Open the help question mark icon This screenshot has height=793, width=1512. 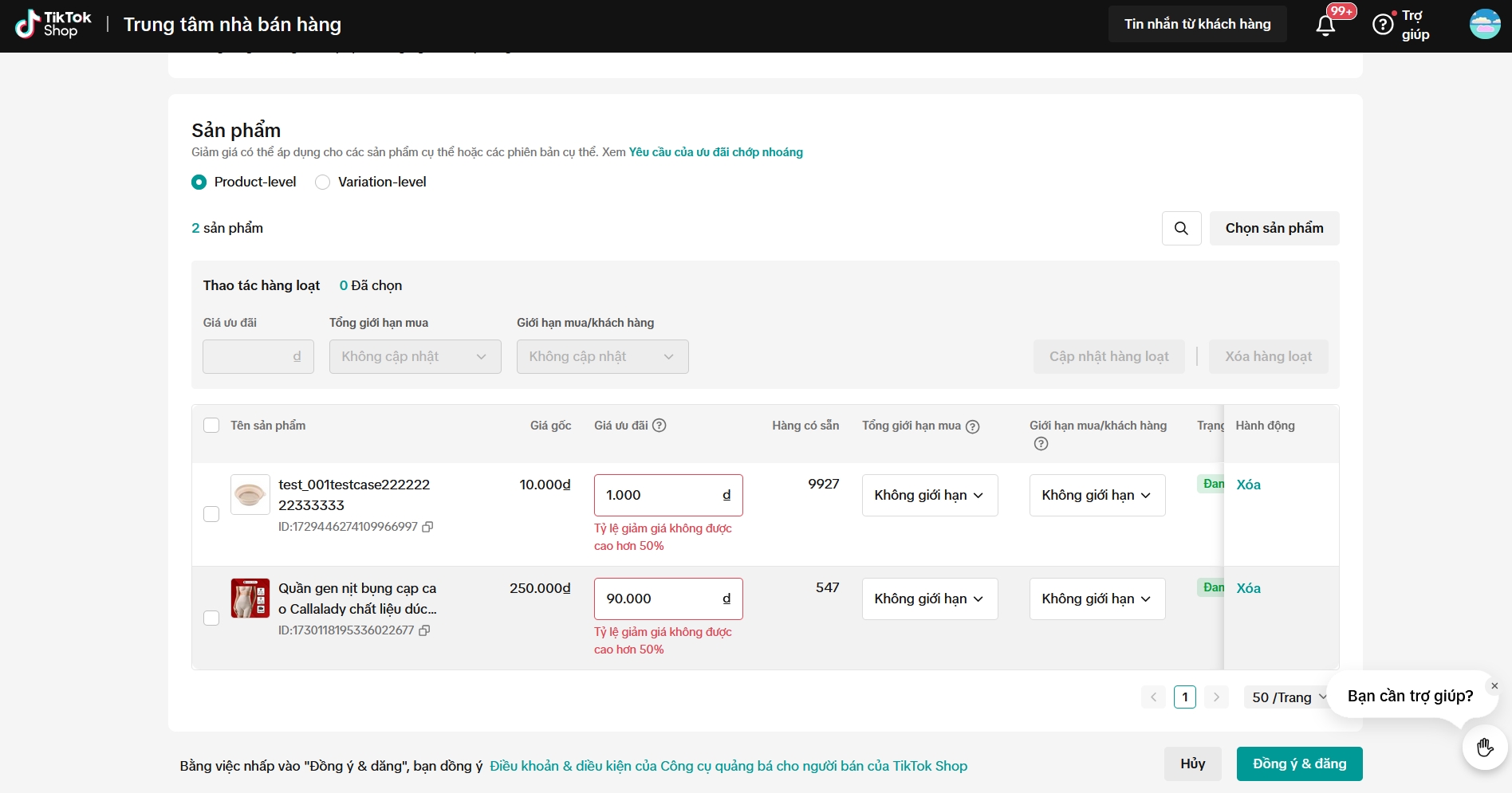(x=1382, y=25)
